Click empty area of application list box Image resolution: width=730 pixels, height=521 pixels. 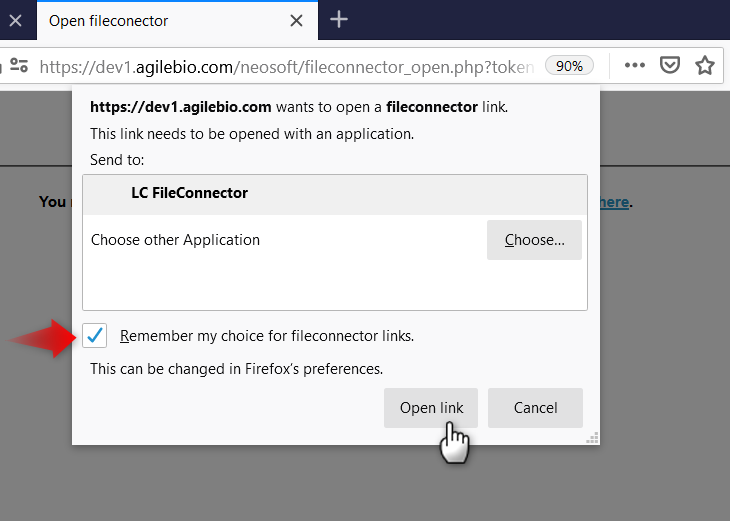335,286
